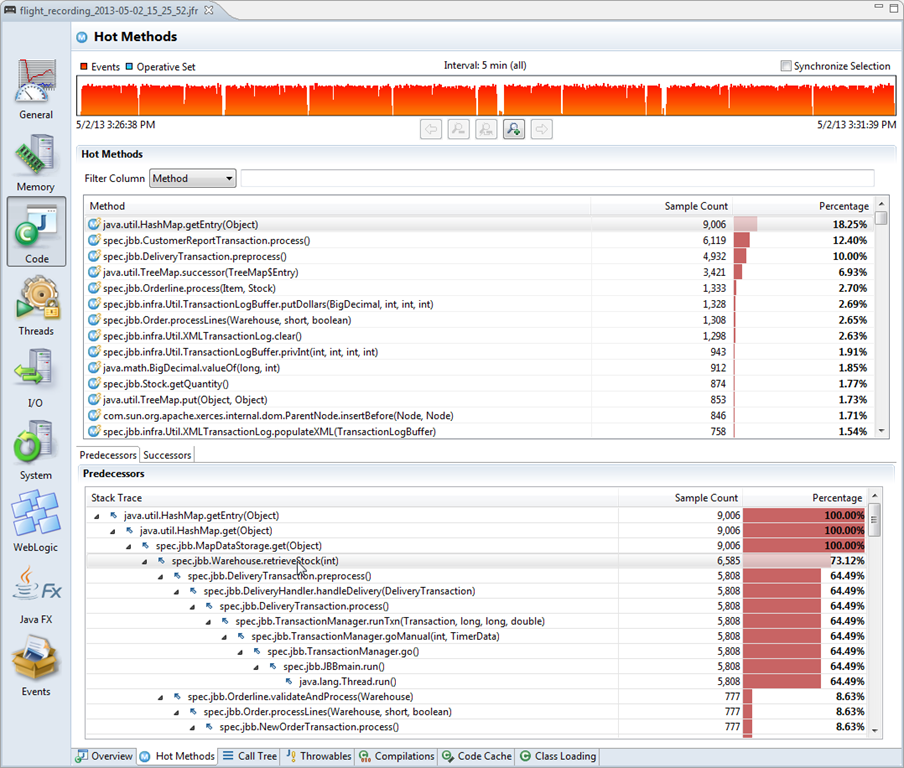Viewport: 904px width, 768px height.
Task: Click Predecessors table scrollbar down arrow
Action: [x=875, y=731]
